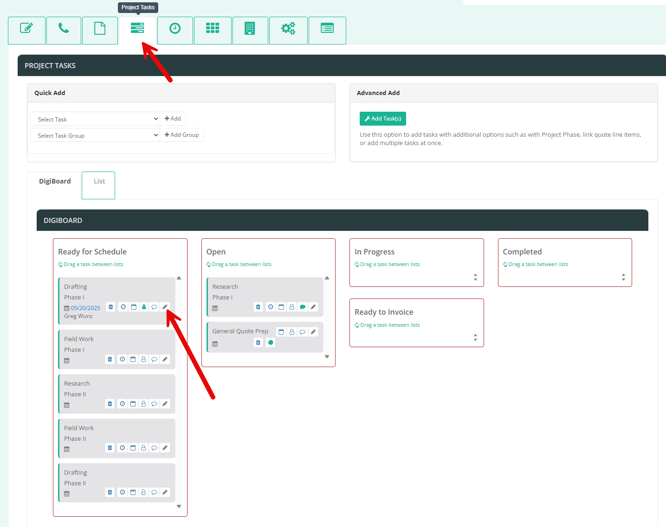This screenshot has width=666, height=527.
Task: Open the Project Tasks toolbar icon
Action: [138, 29]
